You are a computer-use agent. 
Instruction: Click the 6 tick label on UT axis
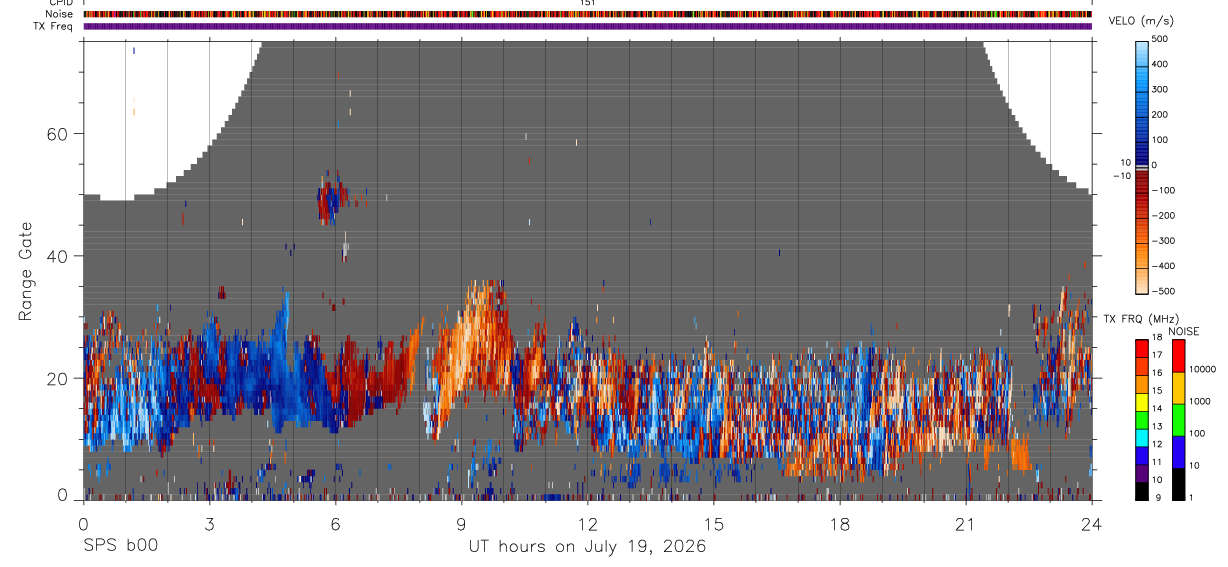click(335, 524)
